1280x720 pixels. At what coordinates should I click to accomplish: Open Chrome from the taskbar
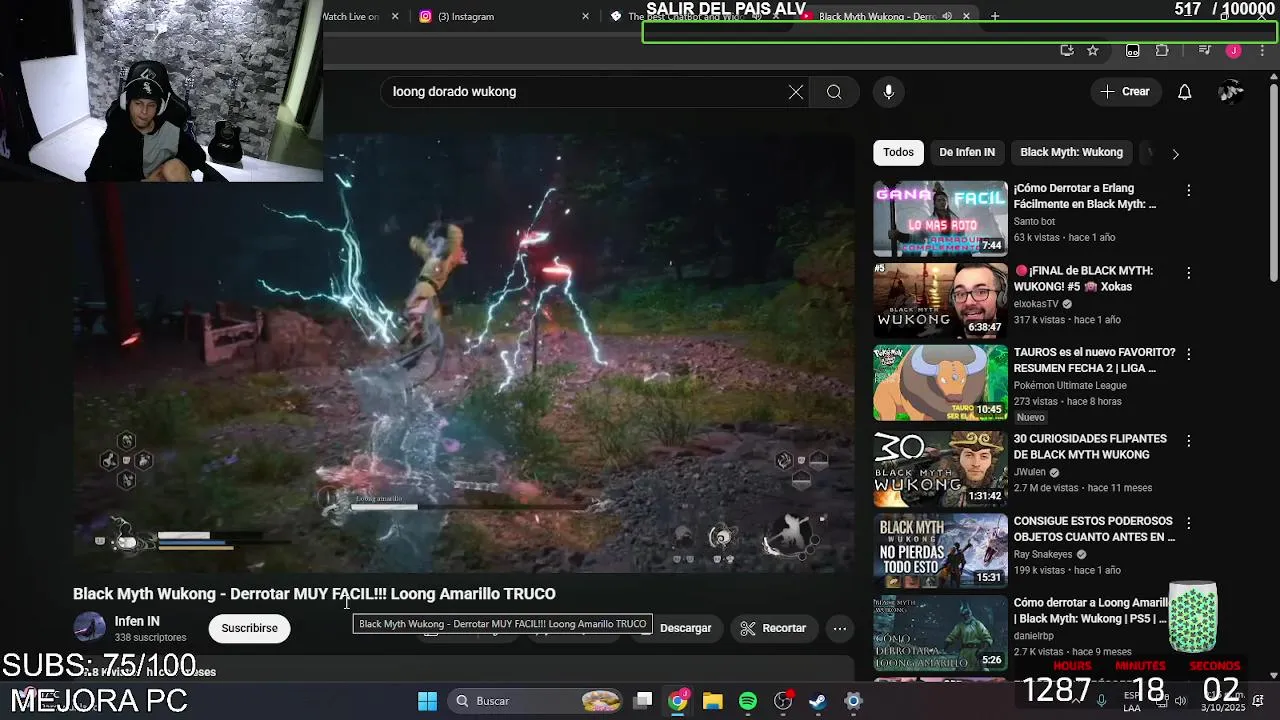(678, 701)
